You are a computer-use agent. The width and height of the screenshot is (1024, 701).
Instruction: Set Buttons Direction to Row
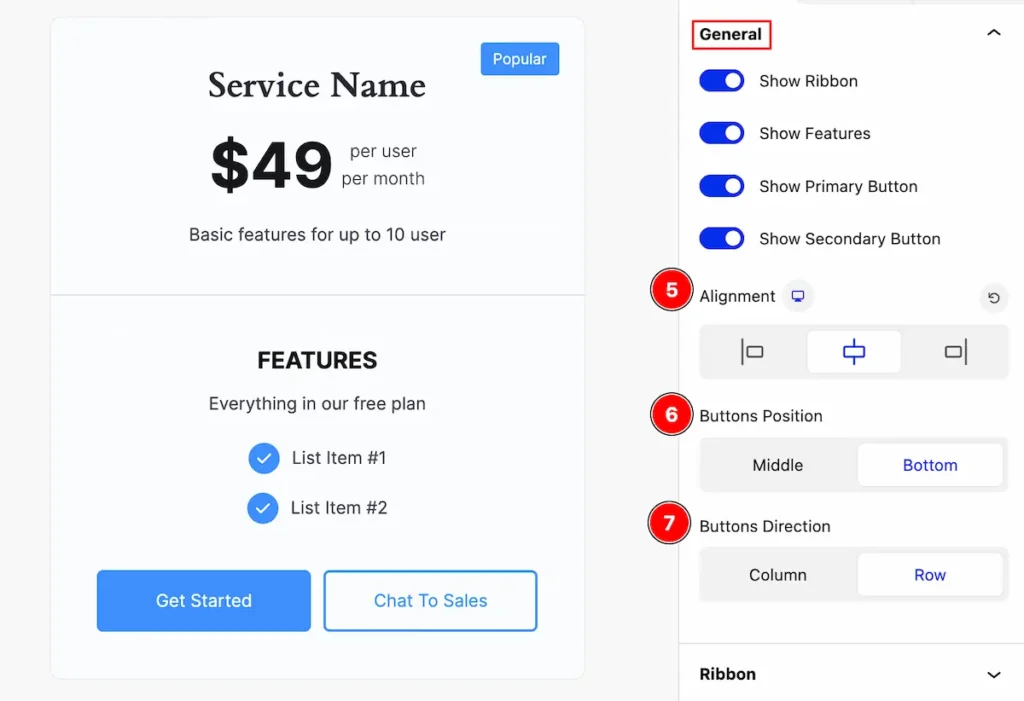click(x=930, y=575)
